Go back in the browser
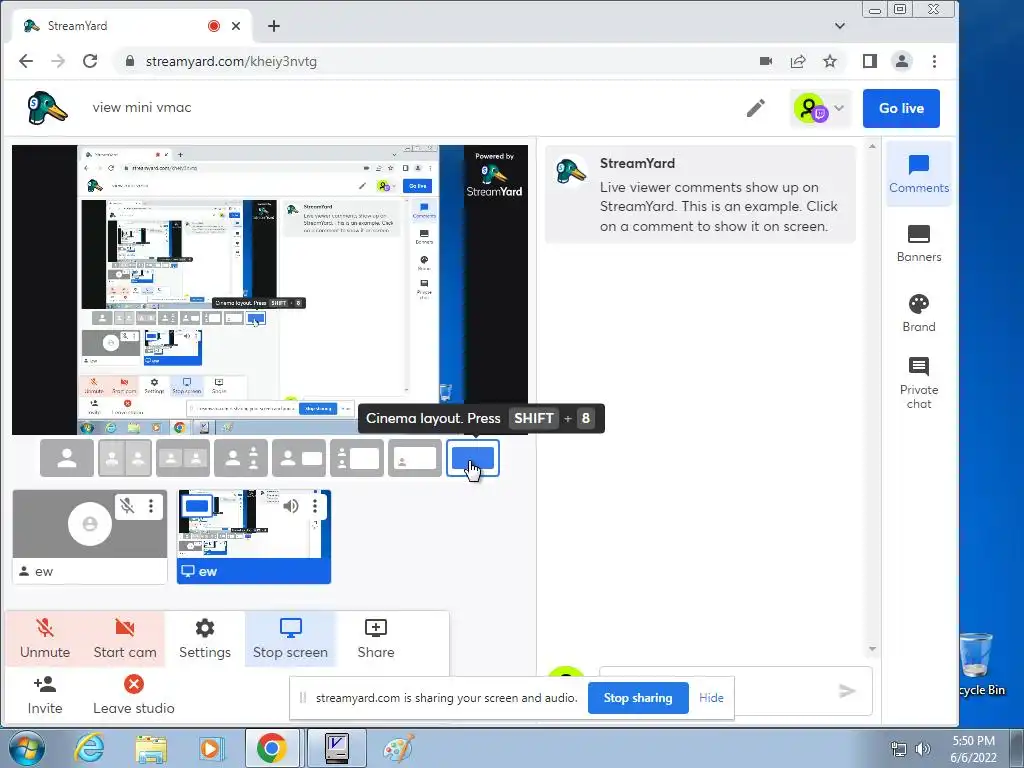1024x768 pixels. [26, 61]
